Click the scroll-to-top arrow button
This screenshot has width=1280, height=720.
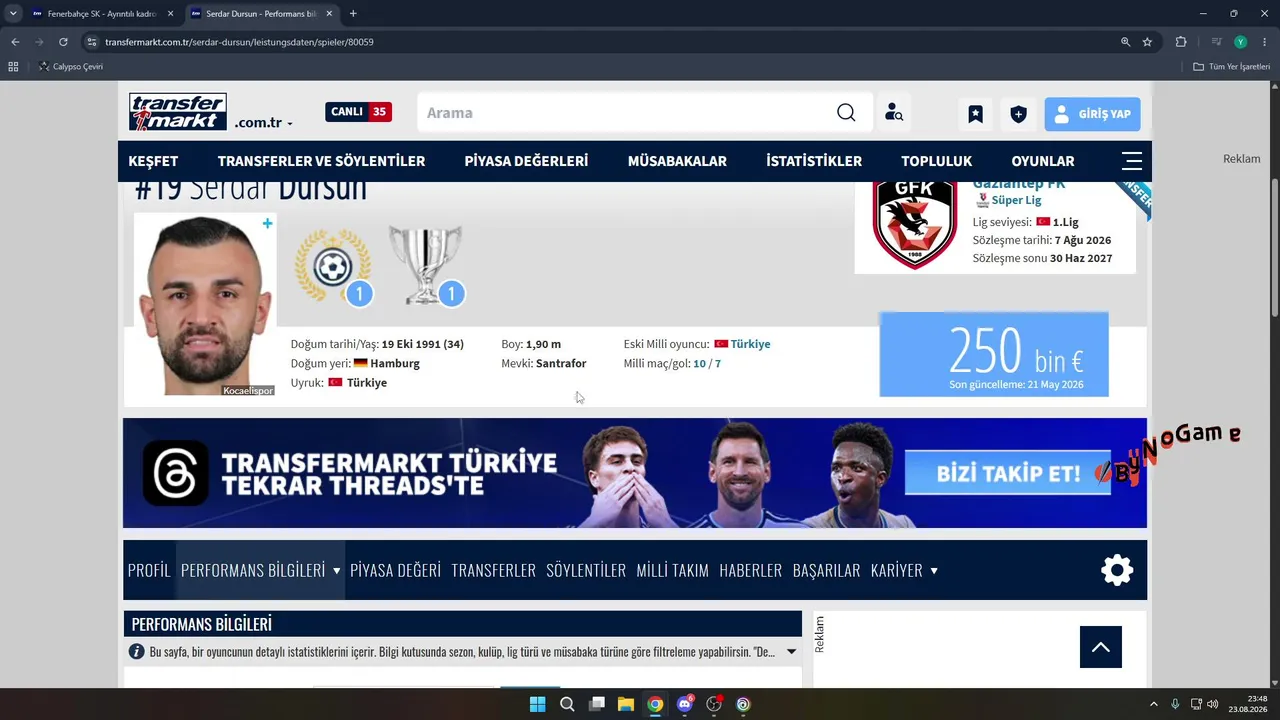tap(1101, 647)
